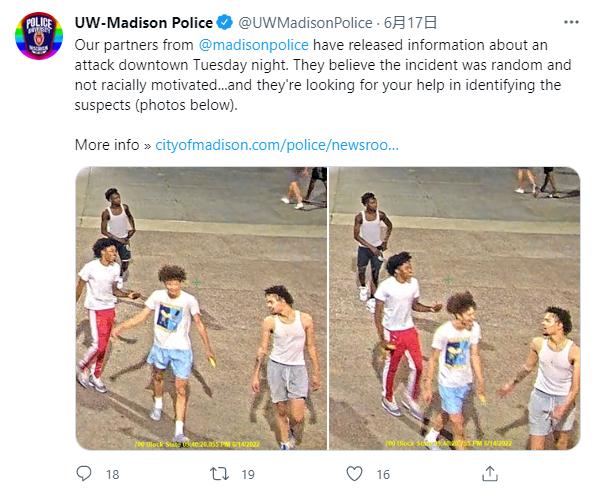Open the @UWMadisonPolice handle link

click(305, 23)
